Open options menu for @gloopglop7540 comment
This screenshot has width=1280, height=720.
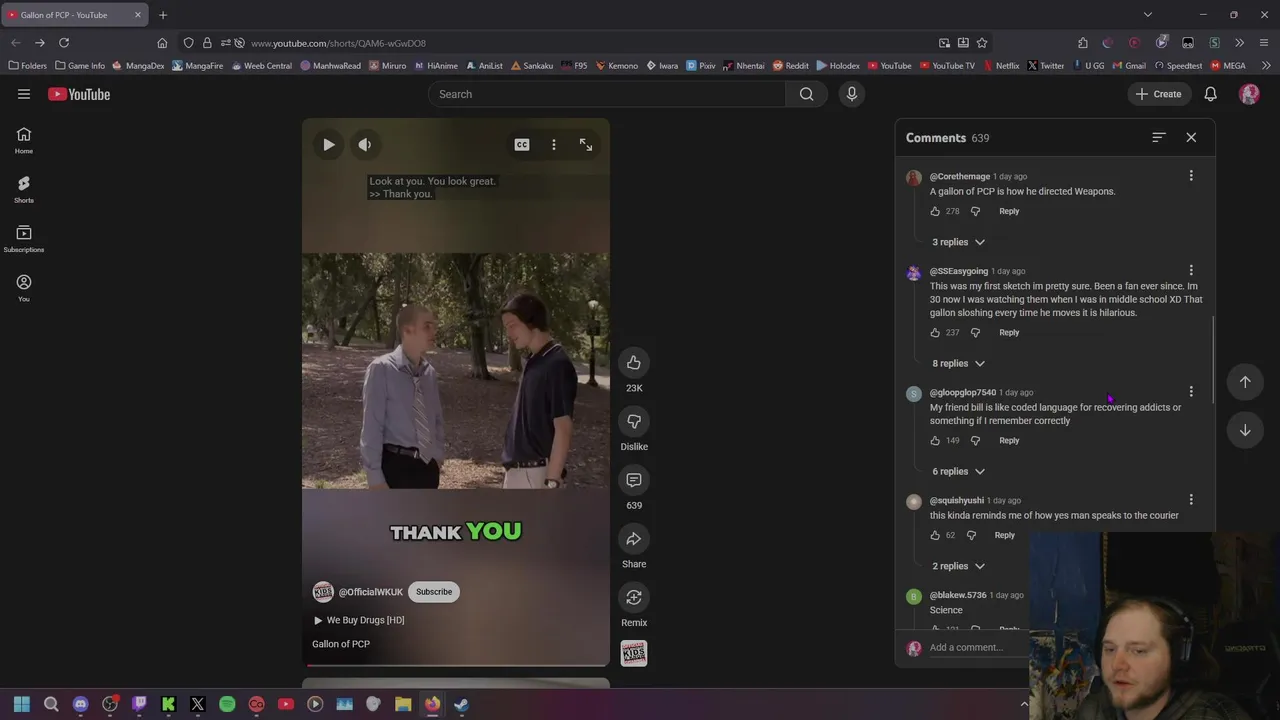pyautogui.click(x=1191, y=391)
